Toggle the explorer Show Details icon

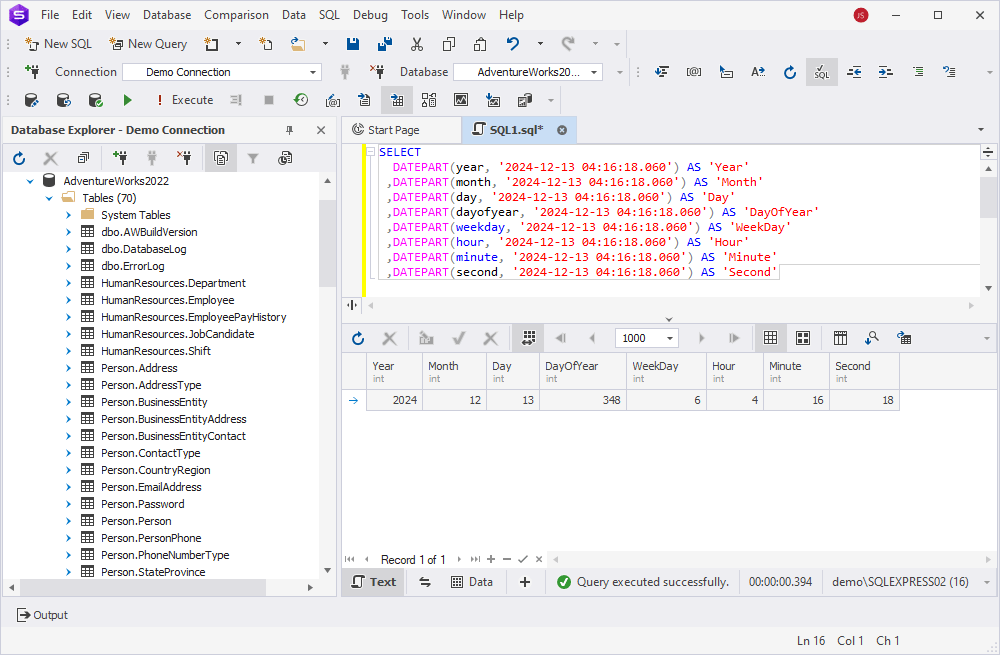coord(221,158)
